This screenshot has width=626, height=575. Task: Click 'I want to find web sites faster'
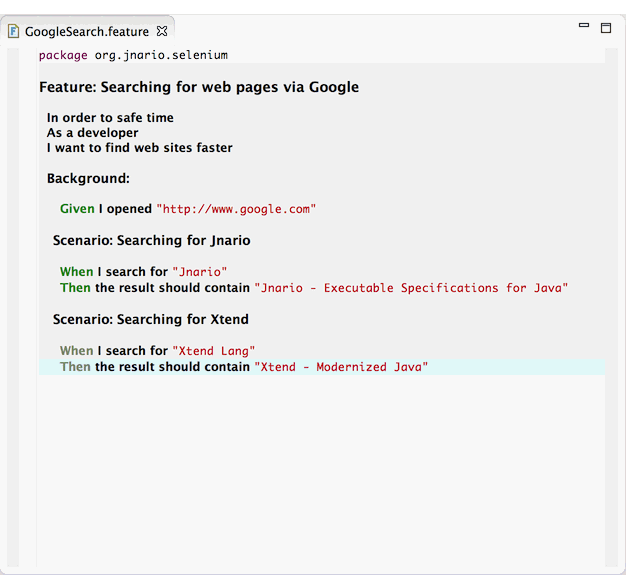click(x=139, y=147)
